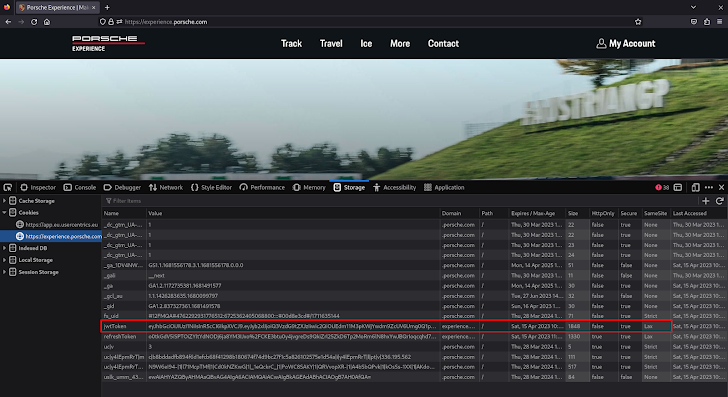Image resolution: width=728 pixels, height=397 pixels.
Task: Open the Performance panel
Action: (x=262, y=188)
